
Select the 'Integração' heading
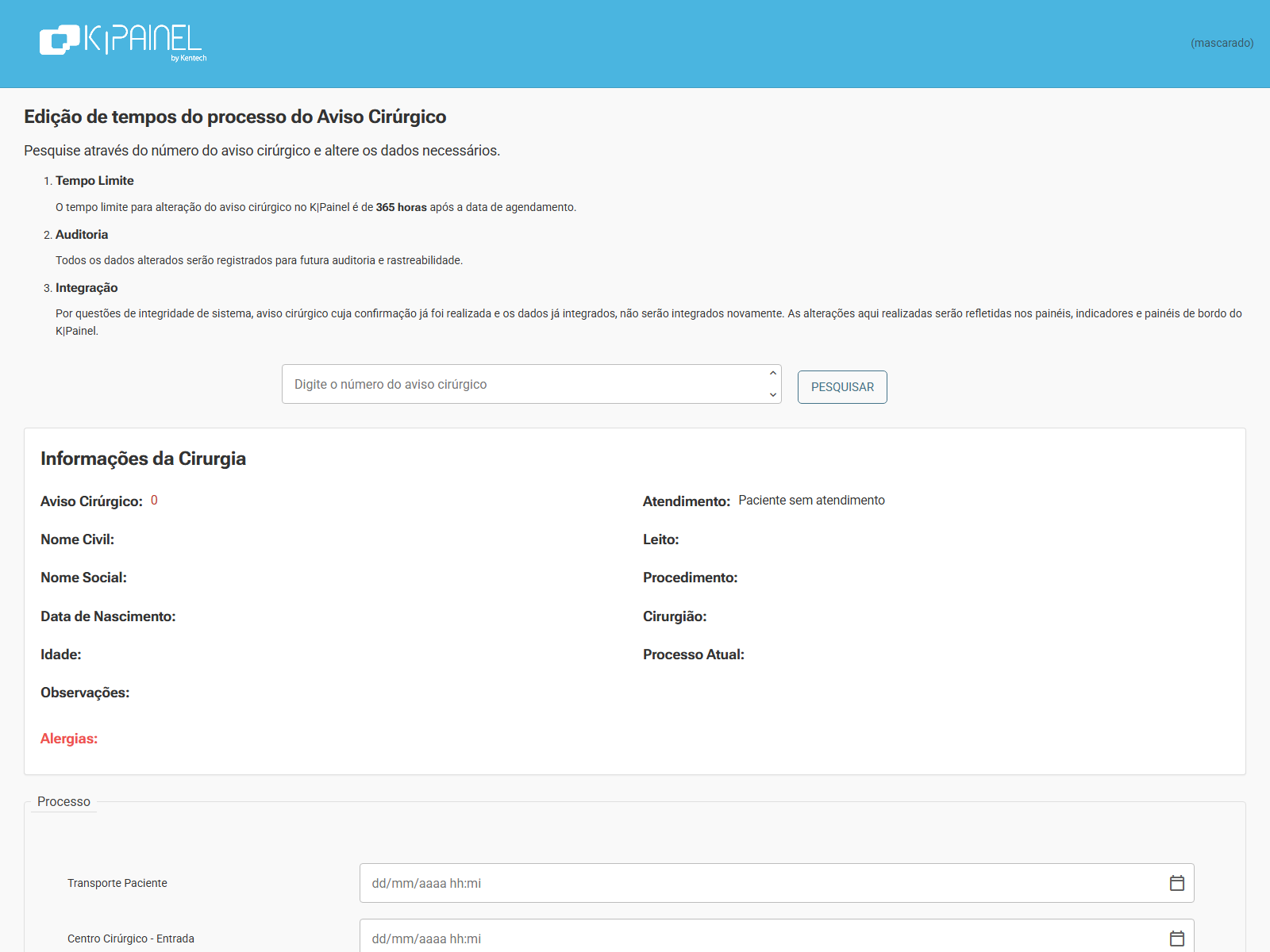point(87,288)
